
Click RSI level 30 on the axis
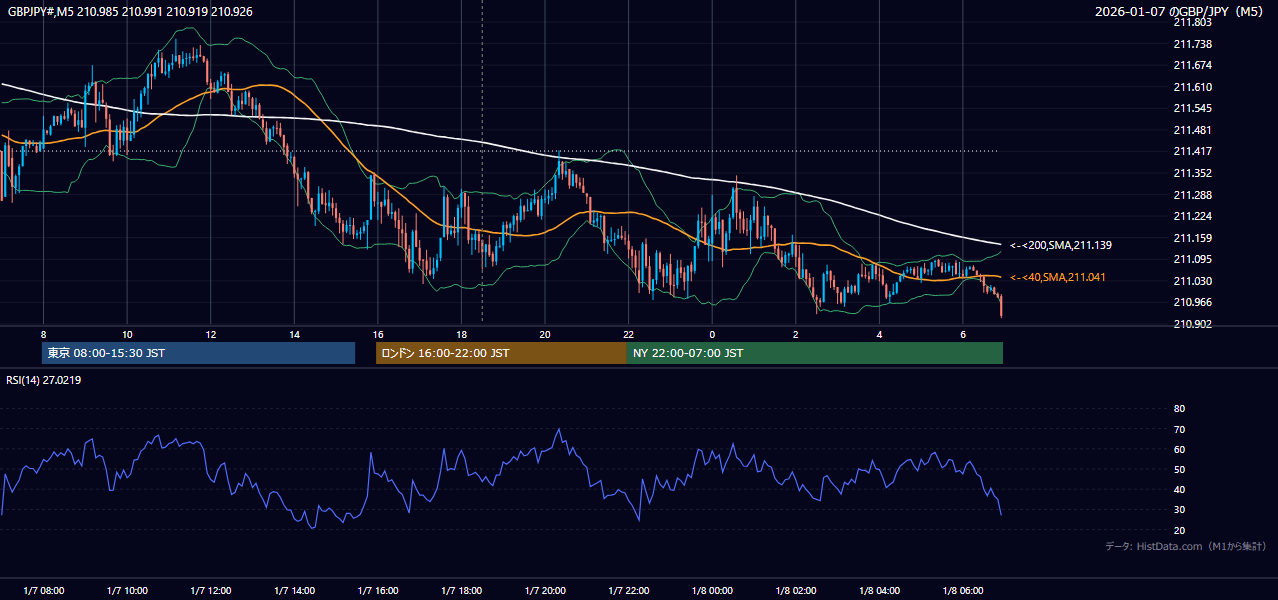point(1179,510)
